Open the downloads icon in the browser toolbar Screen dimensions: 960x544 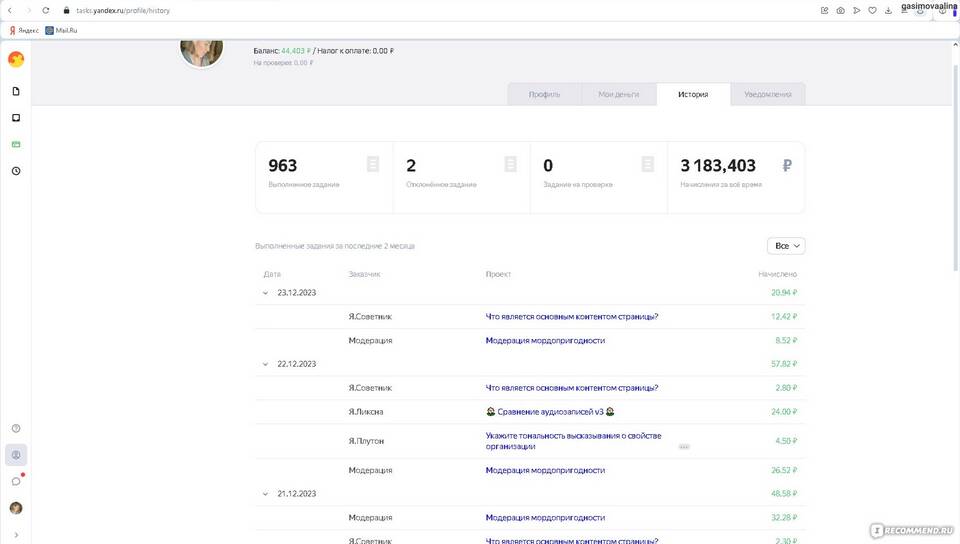pos(888,10)
